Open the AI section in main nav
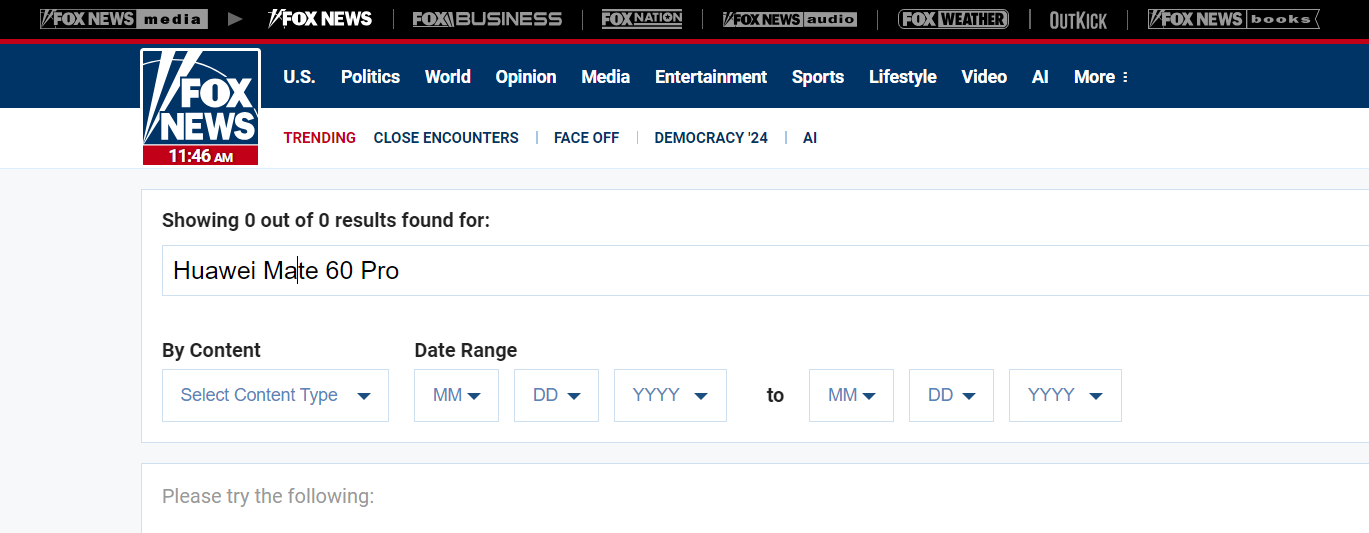The width and height of the screenshot is (1369, 533). coord(1040,77)
